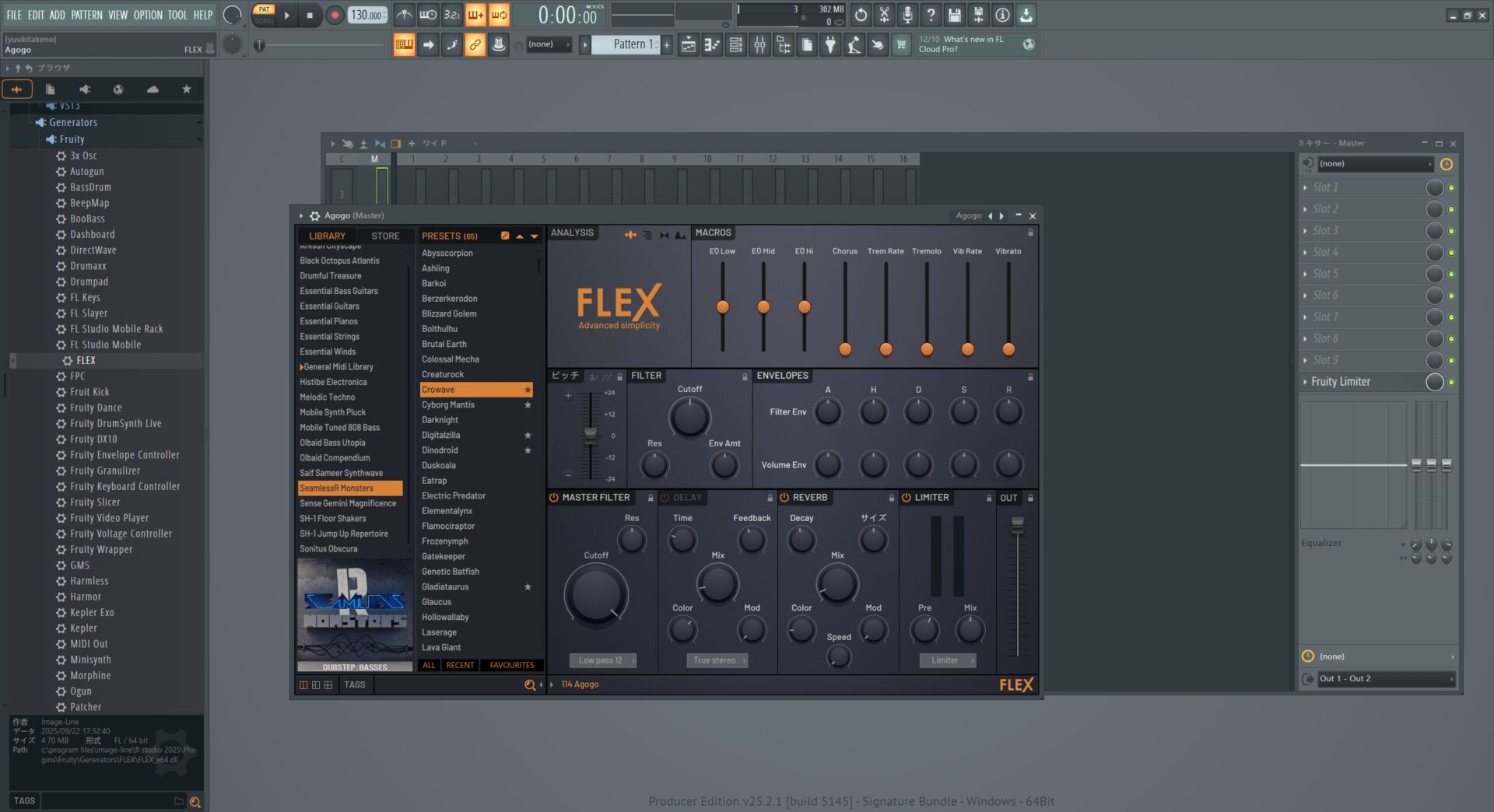
Task: Disable the REVERB power toggle
Action: pos(784,498)
